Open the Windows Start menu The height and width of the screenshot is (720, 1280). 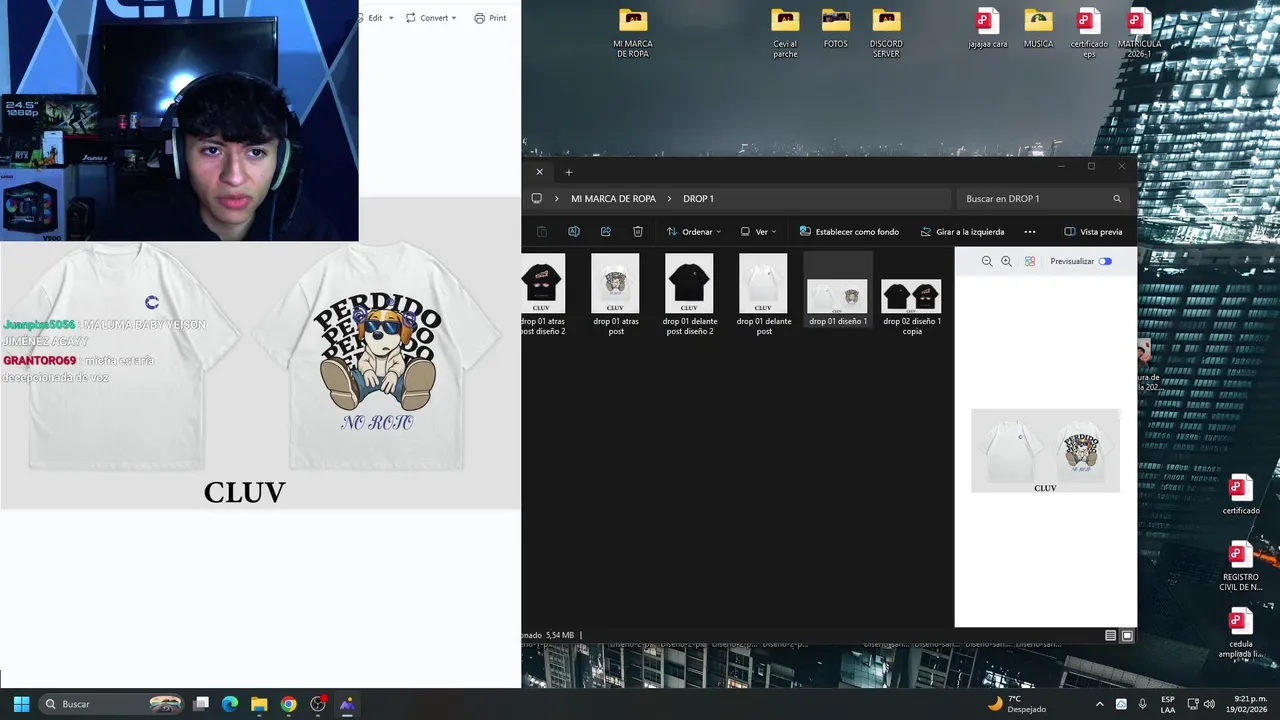pyautogui.click(x=21, y=704)
